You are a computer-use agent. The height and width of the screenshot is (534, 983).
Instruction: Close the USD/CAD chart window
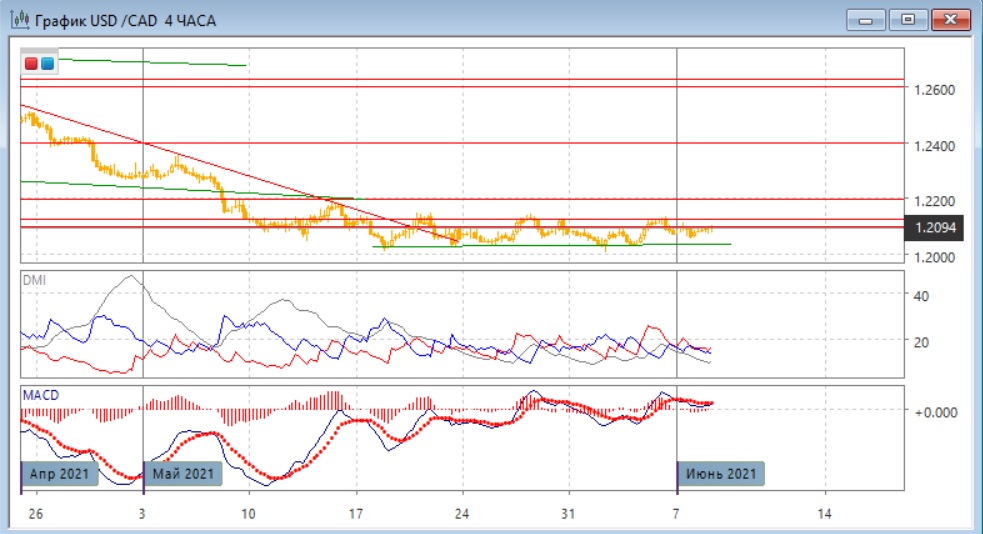951,19
